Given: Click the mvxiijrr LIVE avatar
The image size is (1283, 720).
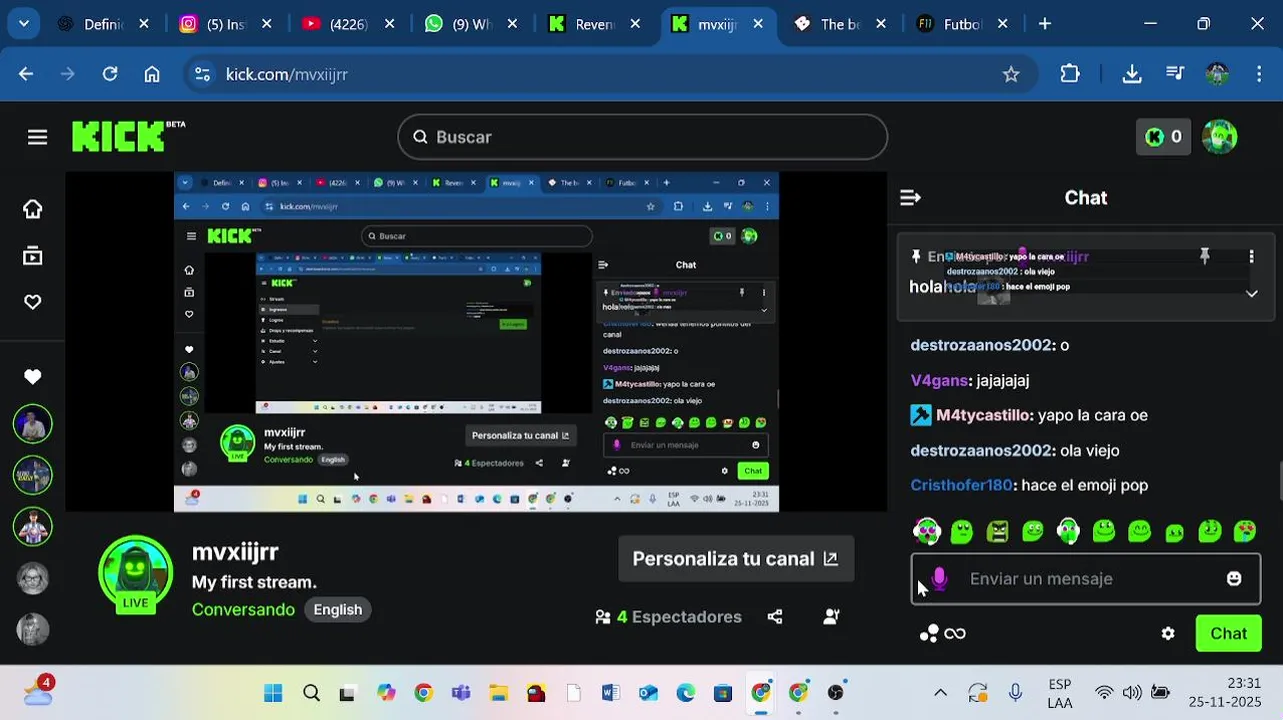Looking at the screenshot, I should [135, 575].
